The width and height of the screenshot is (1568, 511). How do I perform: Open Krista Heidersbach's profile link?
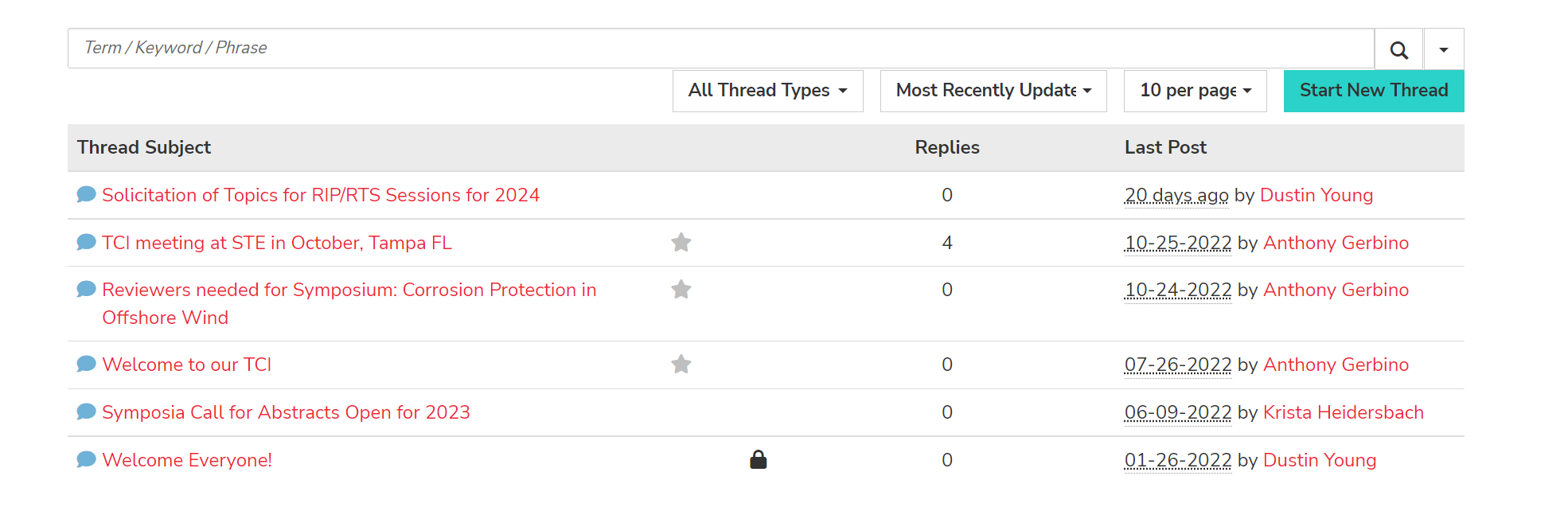pos(1343,412)
